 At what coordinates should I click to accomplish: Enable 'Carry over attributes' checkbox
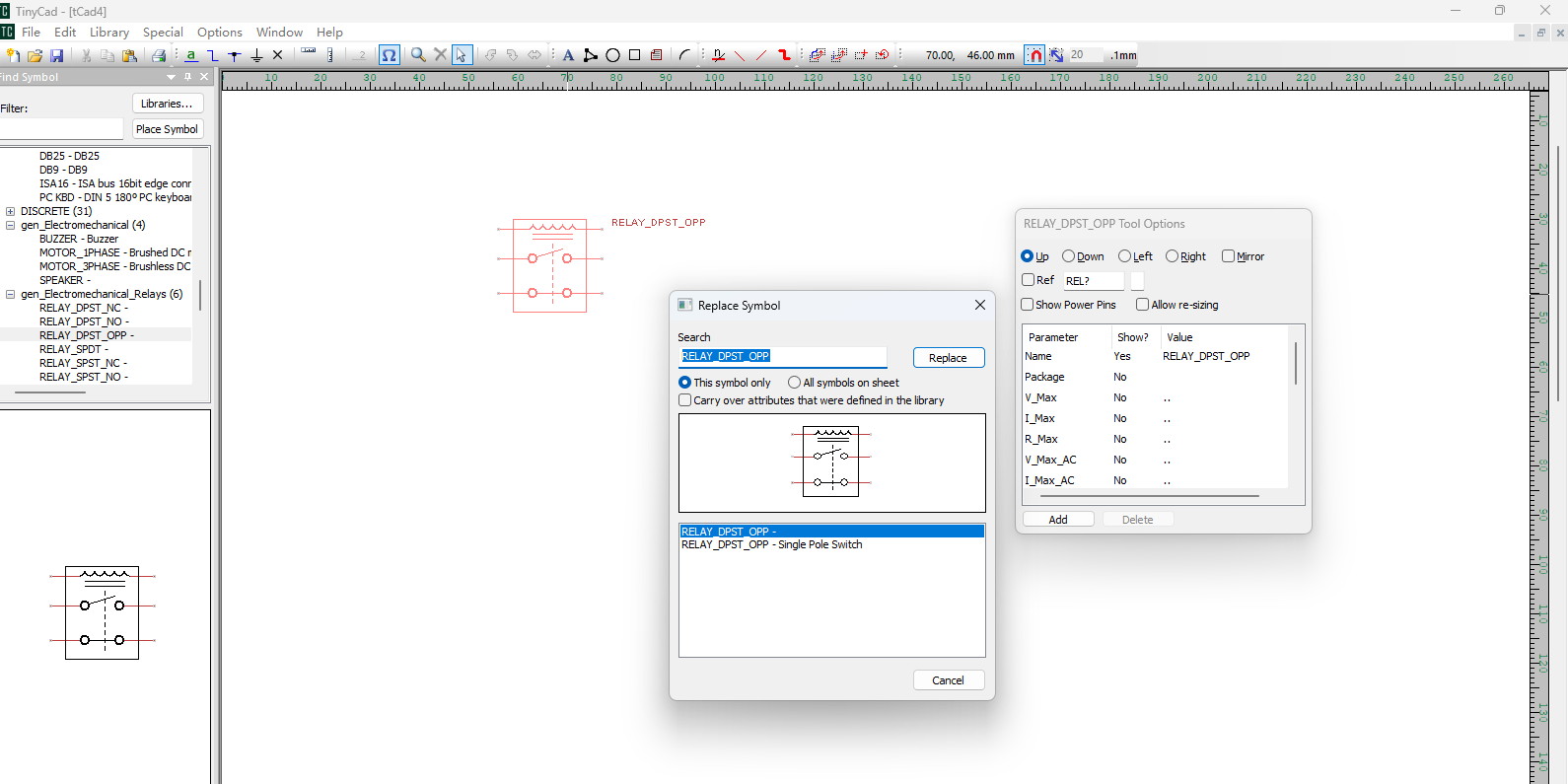[685, 400]
